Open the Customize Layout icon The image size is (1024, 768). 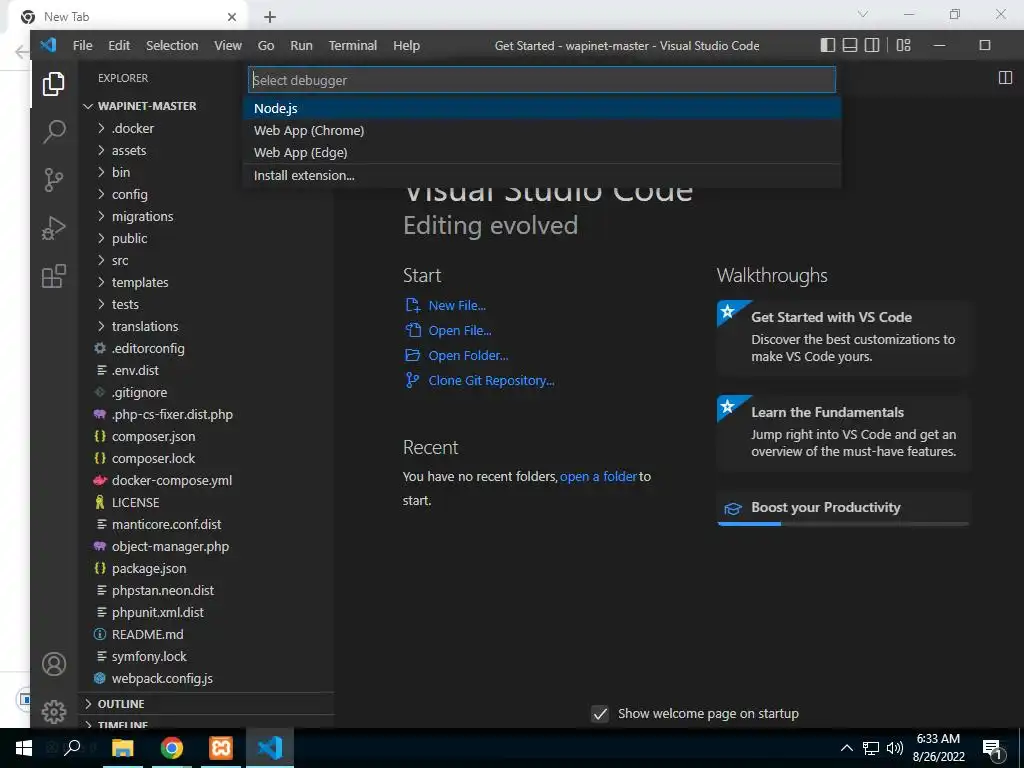pos(904,45)
